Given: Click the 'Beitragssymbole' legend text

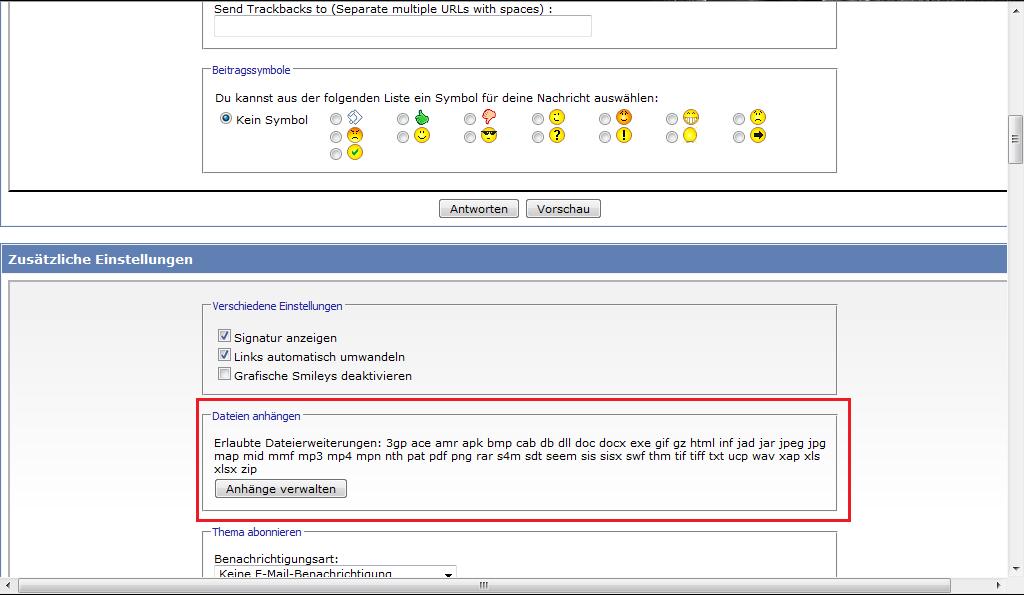Looking at the screenshot, I should (x=251, y=71).
